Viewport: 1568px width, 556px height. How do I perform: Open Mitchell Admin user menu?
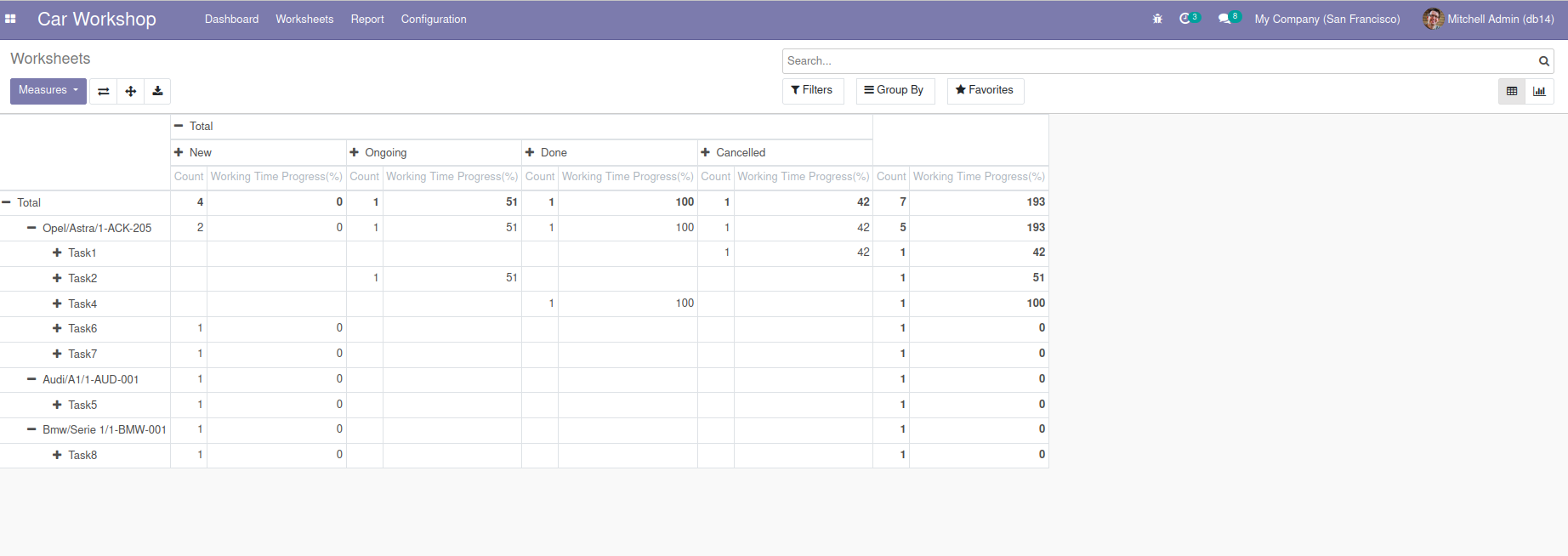click(x=1489, y=19)
